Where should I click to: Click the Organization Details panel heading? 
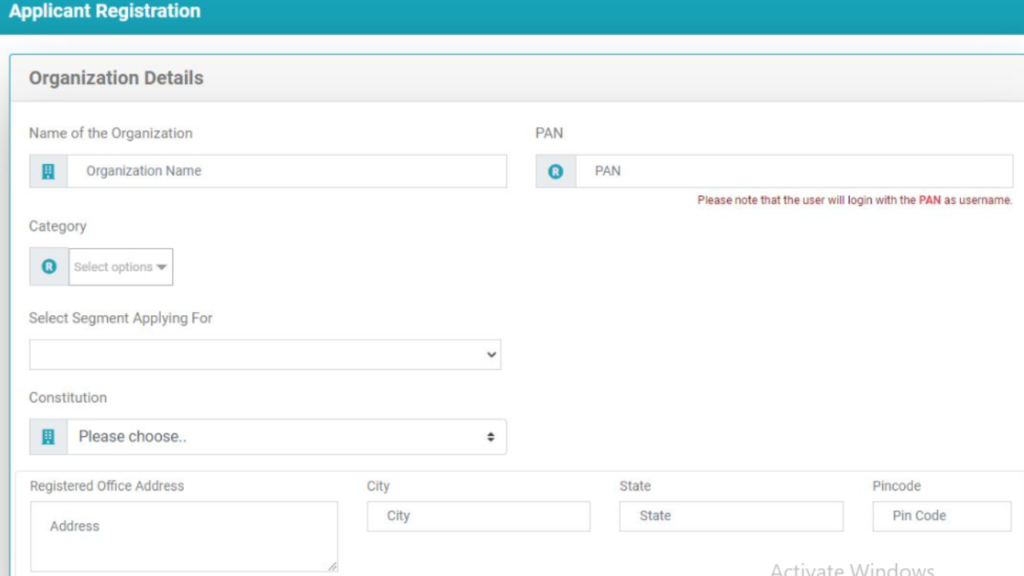click(116, 78)
